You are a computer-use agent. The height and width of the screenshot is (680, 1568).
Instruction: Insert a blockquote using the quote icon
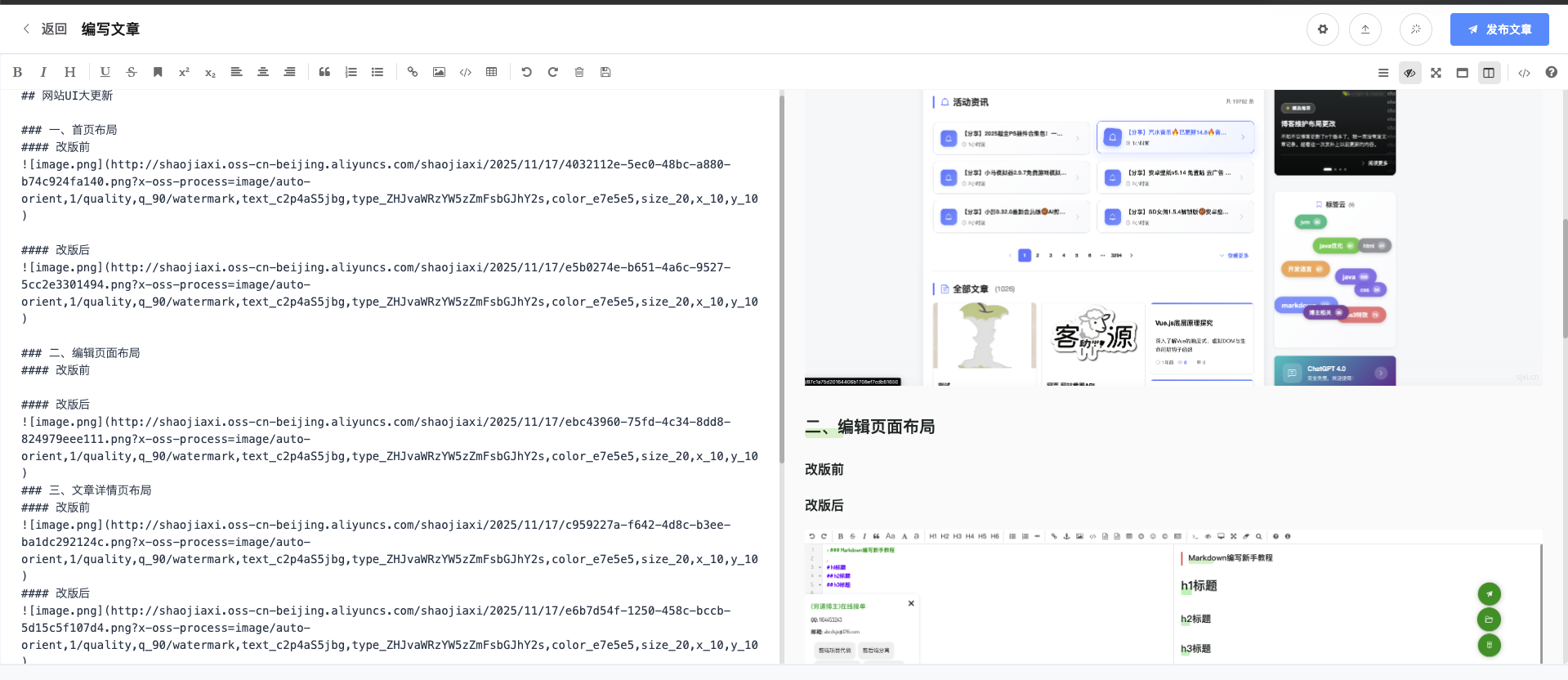click(324, 72)
